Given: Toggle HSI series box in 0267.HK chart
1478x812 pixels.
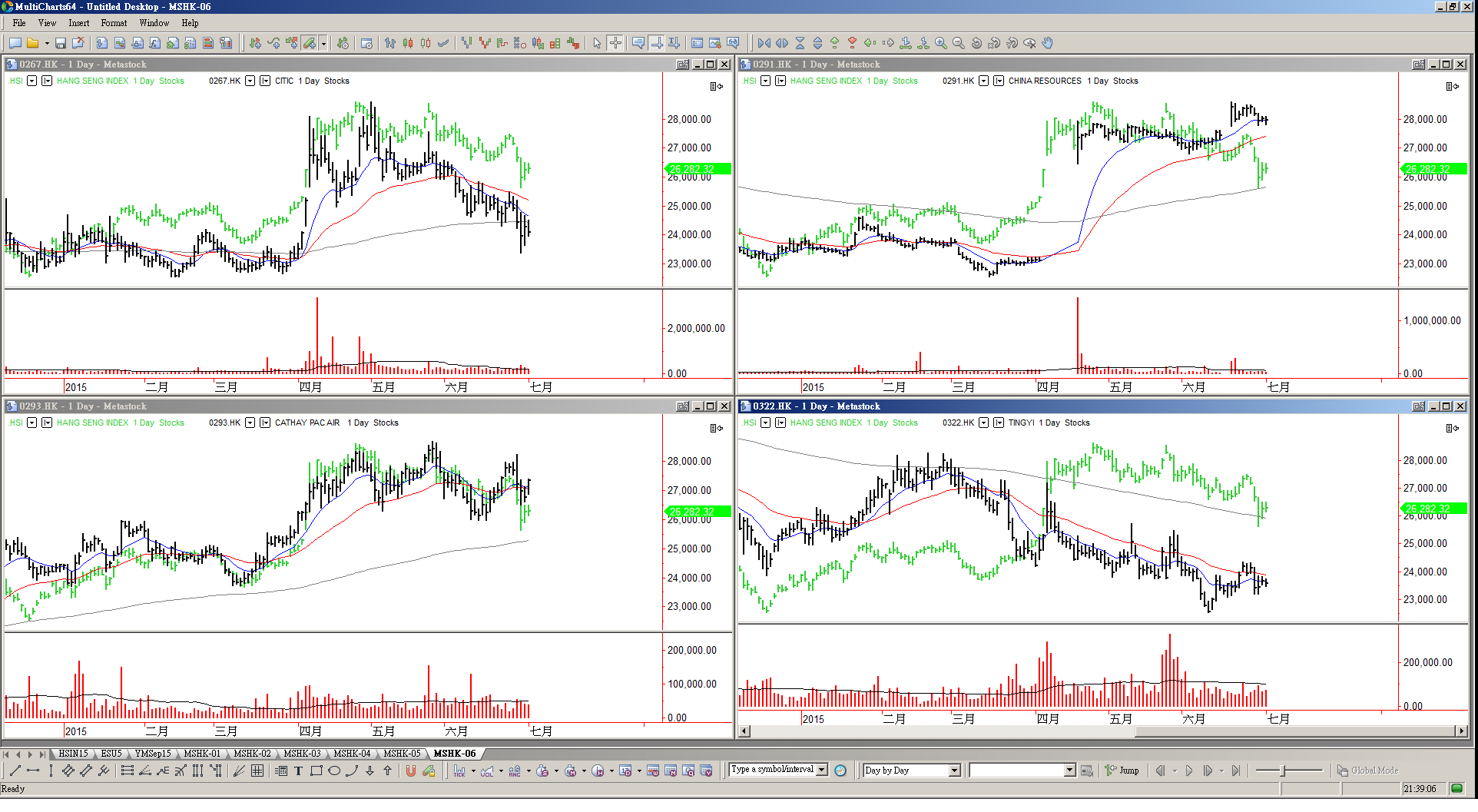Looking at the screenshot, I should 47,81.
